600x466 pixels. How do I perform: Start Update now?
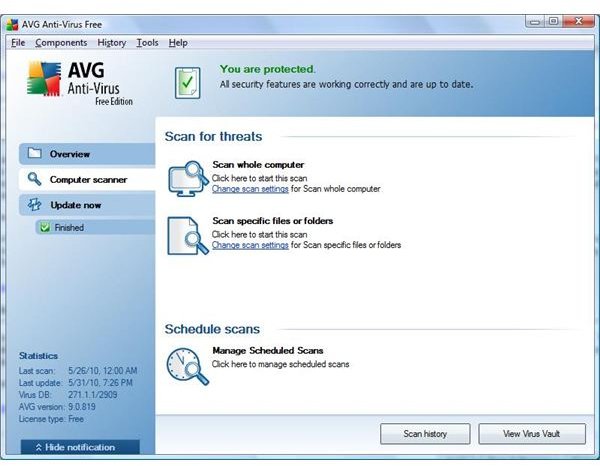point(87,205)
